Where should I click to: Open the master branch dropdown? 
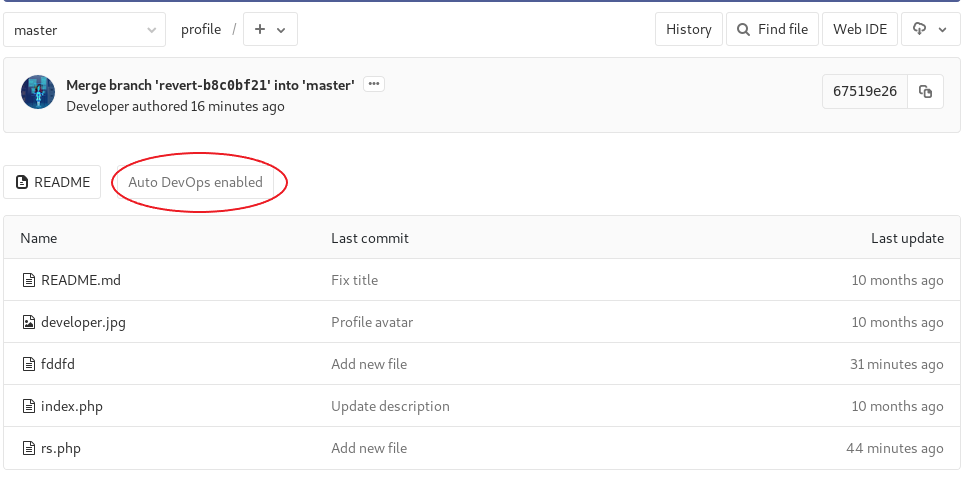(x=84, y=30)
